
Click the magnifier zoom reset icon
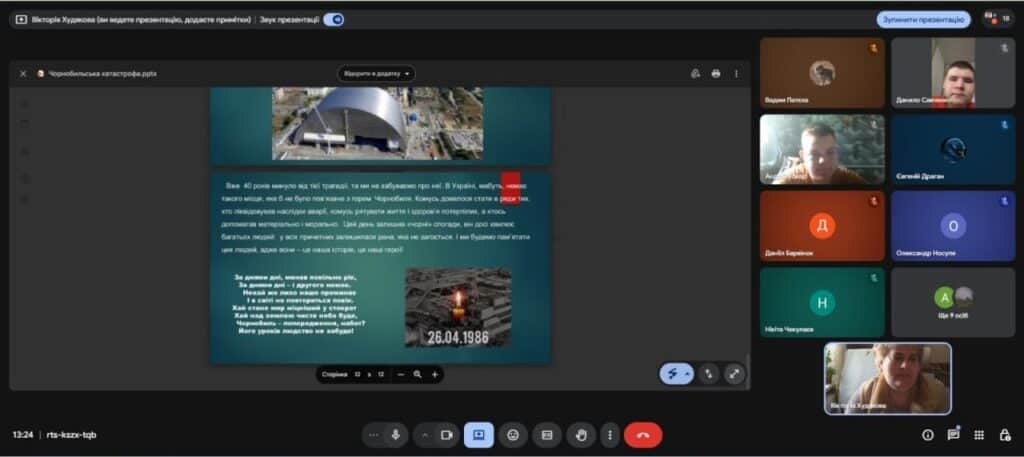pos(418,374)
